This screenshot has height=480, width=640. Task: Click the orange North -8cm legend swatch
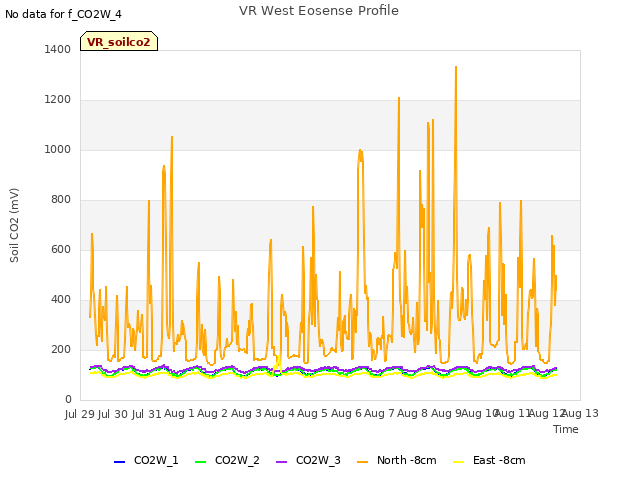click(x=362, y=462)
